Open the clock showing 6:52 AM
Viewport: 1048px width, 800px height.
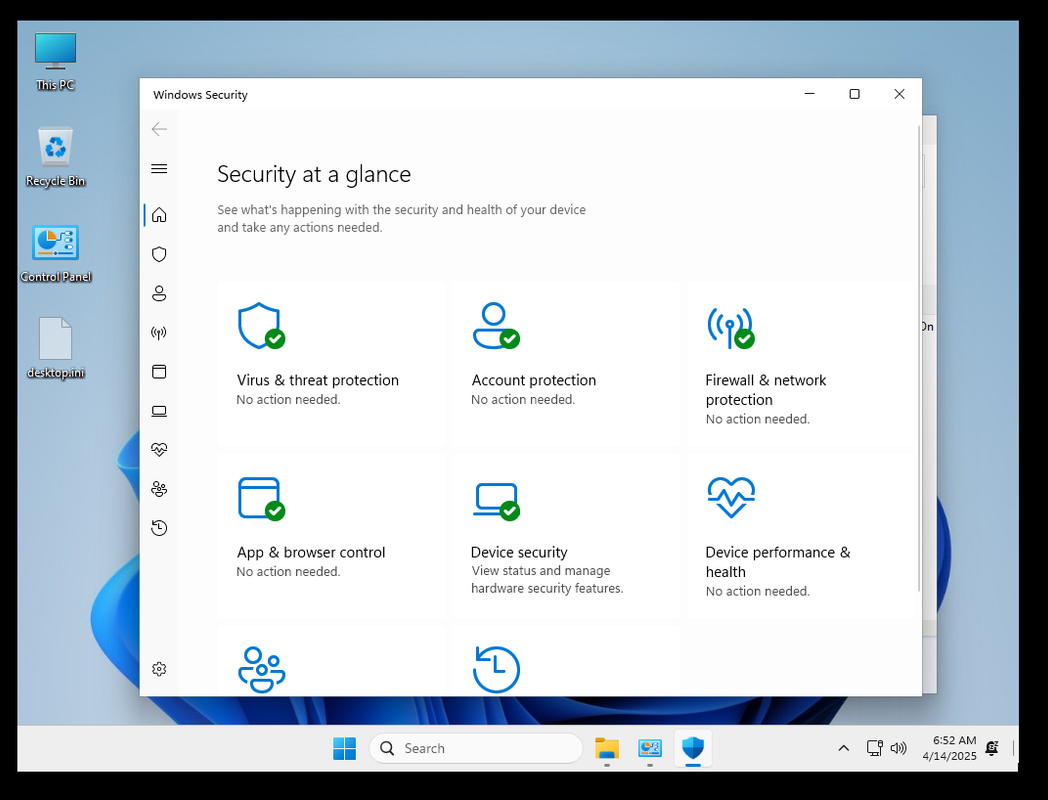tap(949, 748)
